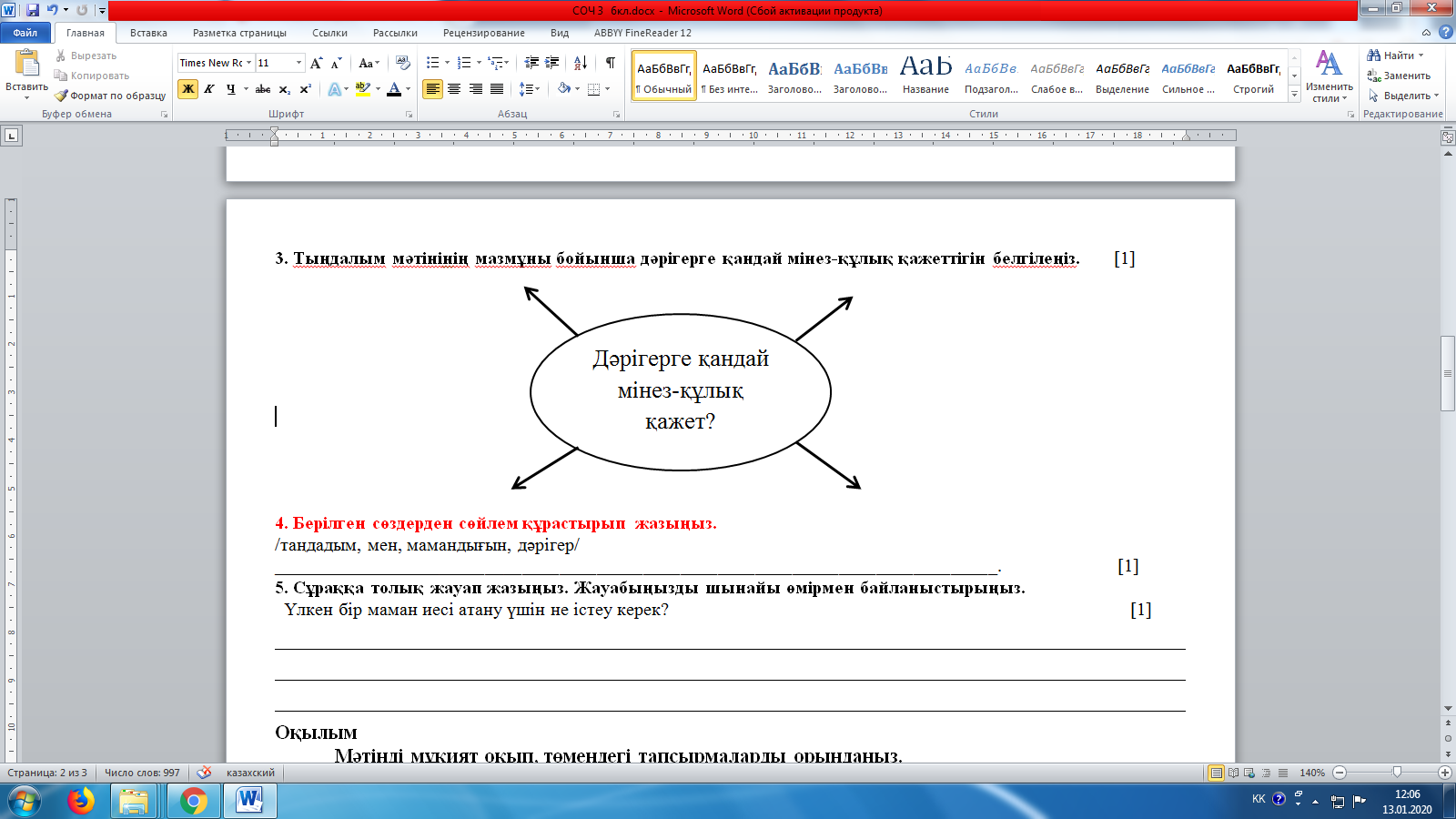
Task: Click the justify text alignment icon
Action: [x=496, y=89]
